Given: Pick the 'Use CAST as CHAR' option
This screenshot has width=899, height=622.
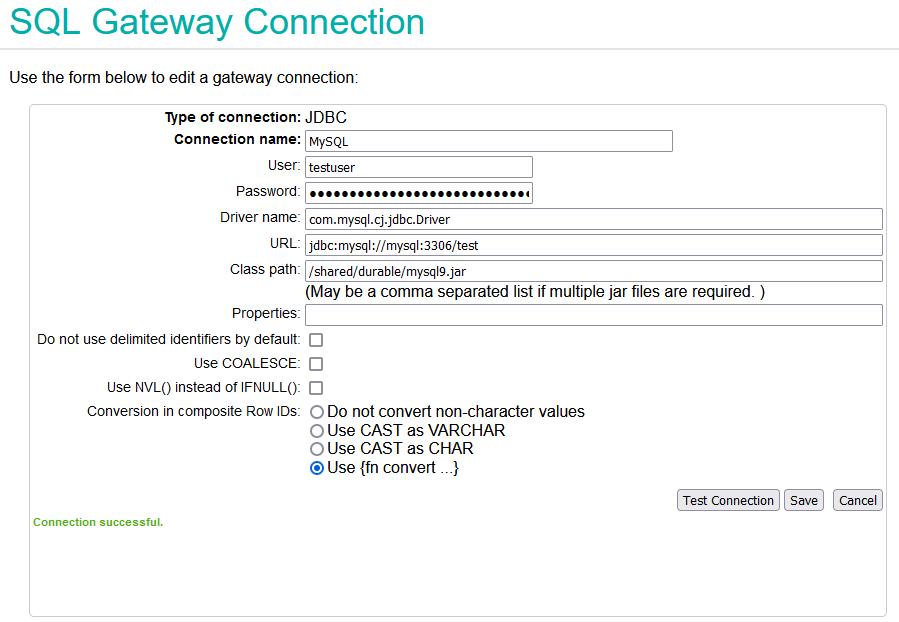Looking at the screenshot, I should click(x=316, y=449).
